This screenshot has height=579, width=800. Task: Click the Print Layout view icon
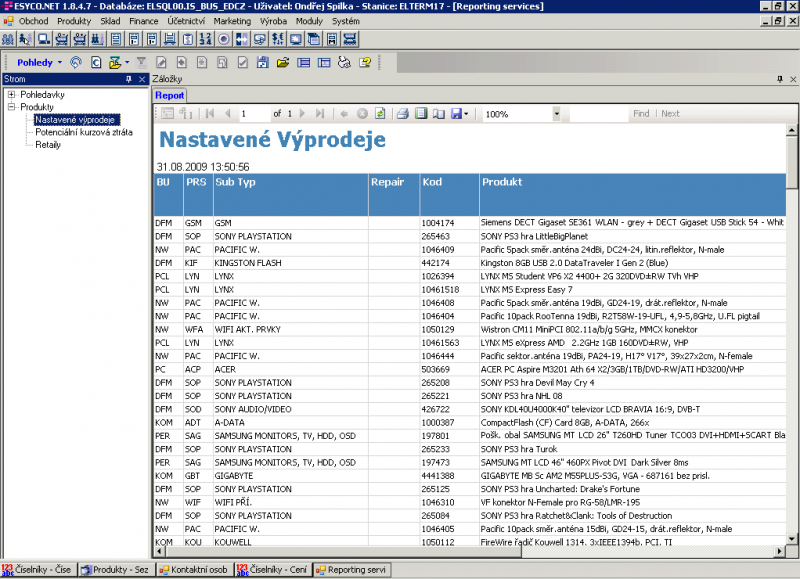coord(420,114)
